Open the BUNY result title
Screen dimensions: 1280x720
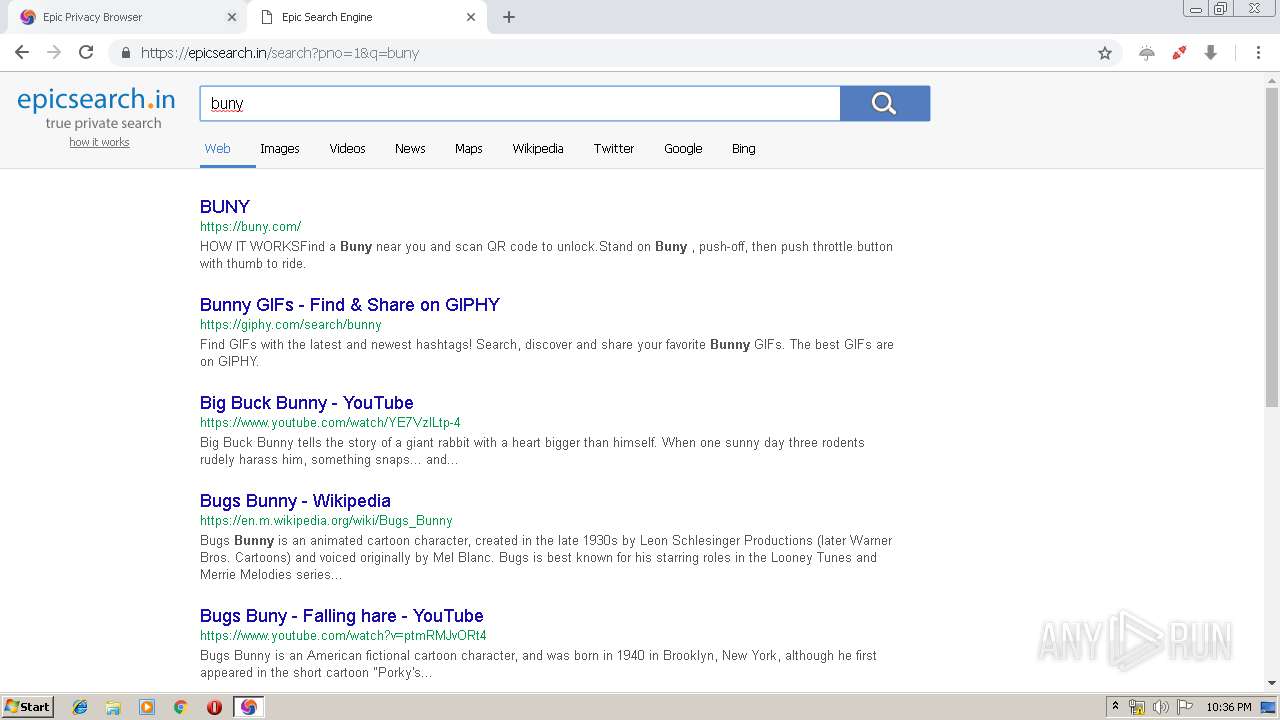pos(225,206)
